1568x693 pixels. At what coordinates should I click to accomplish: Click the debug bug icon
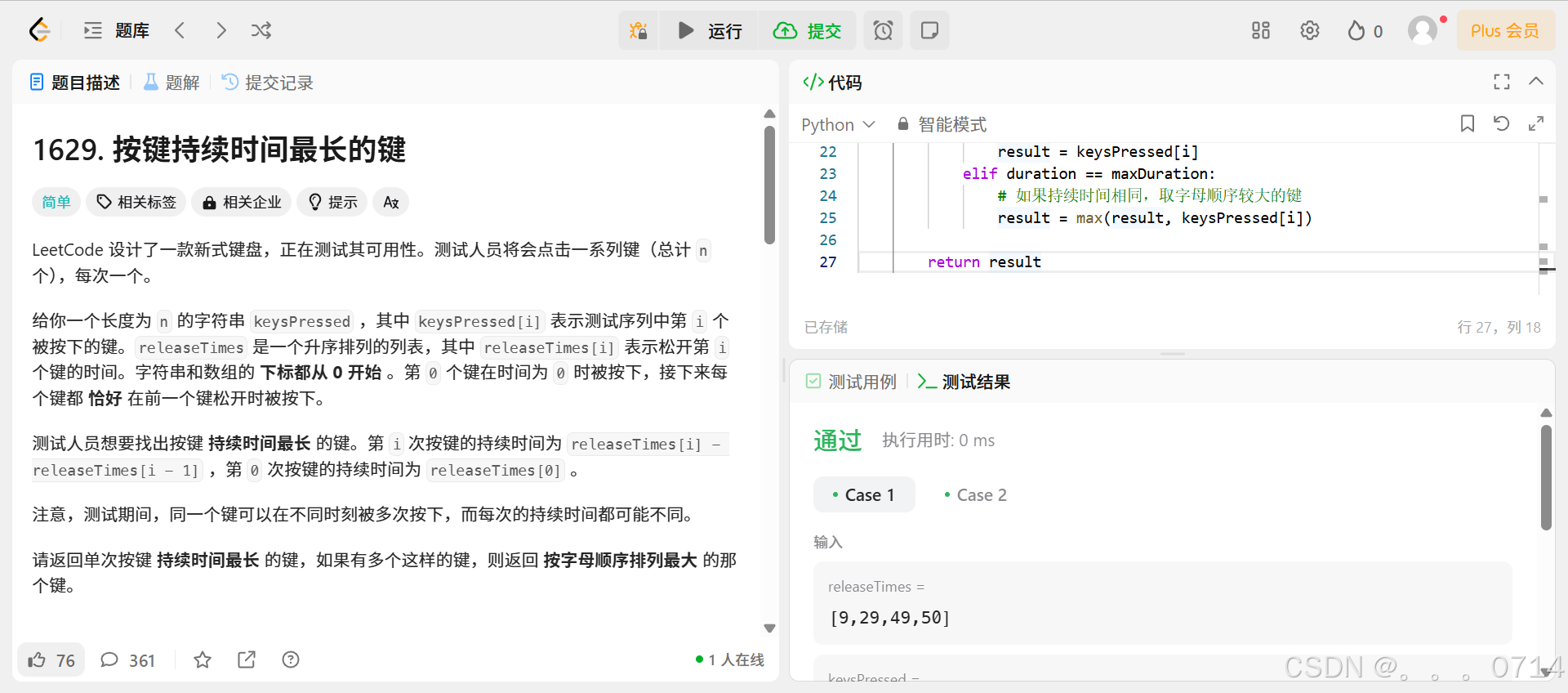pyautogui.click(x=638, y=30)
